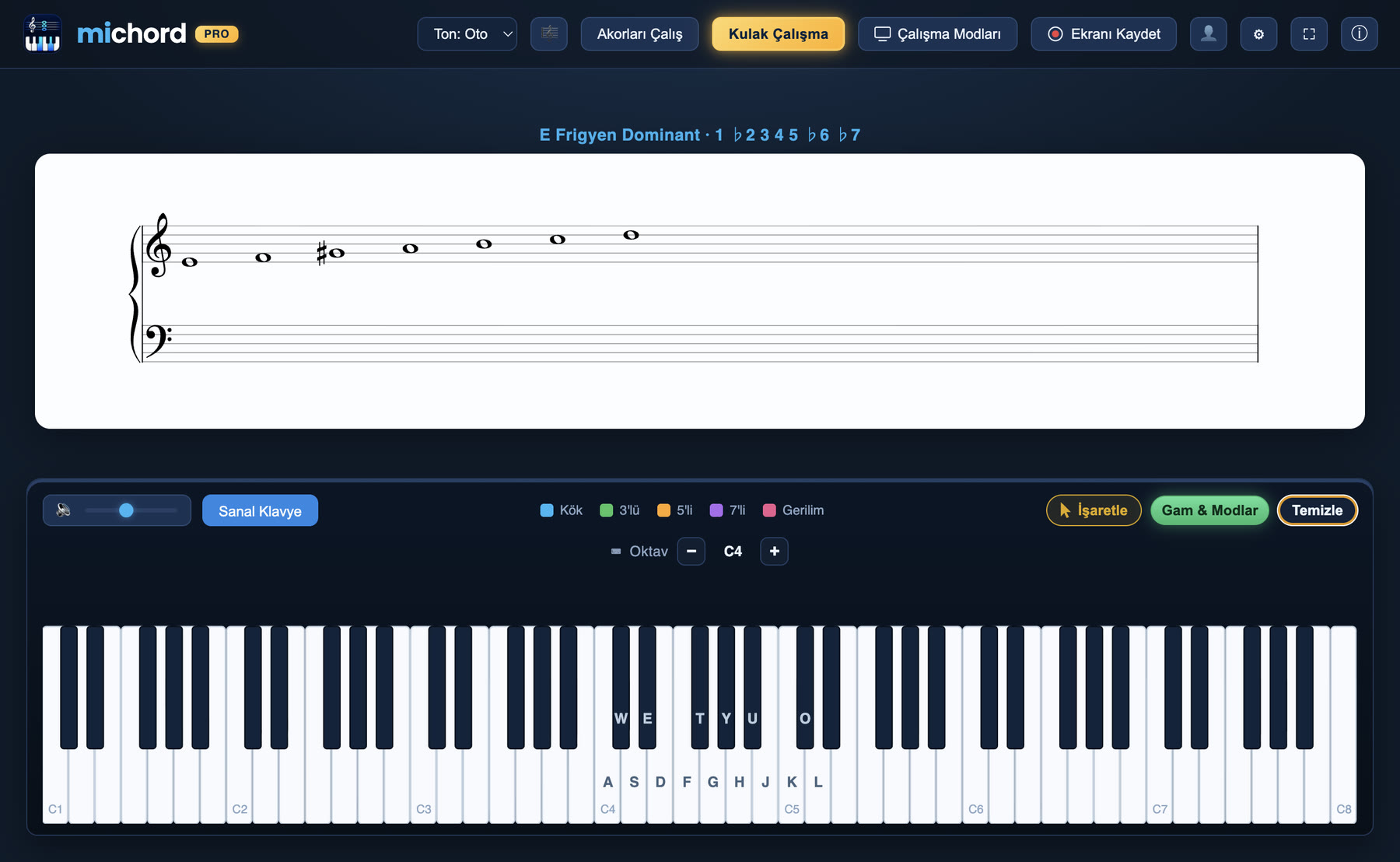The image size is (1400, 862).
Task: Mute sound with the speaker icon
Action: [x=64, y=510]
